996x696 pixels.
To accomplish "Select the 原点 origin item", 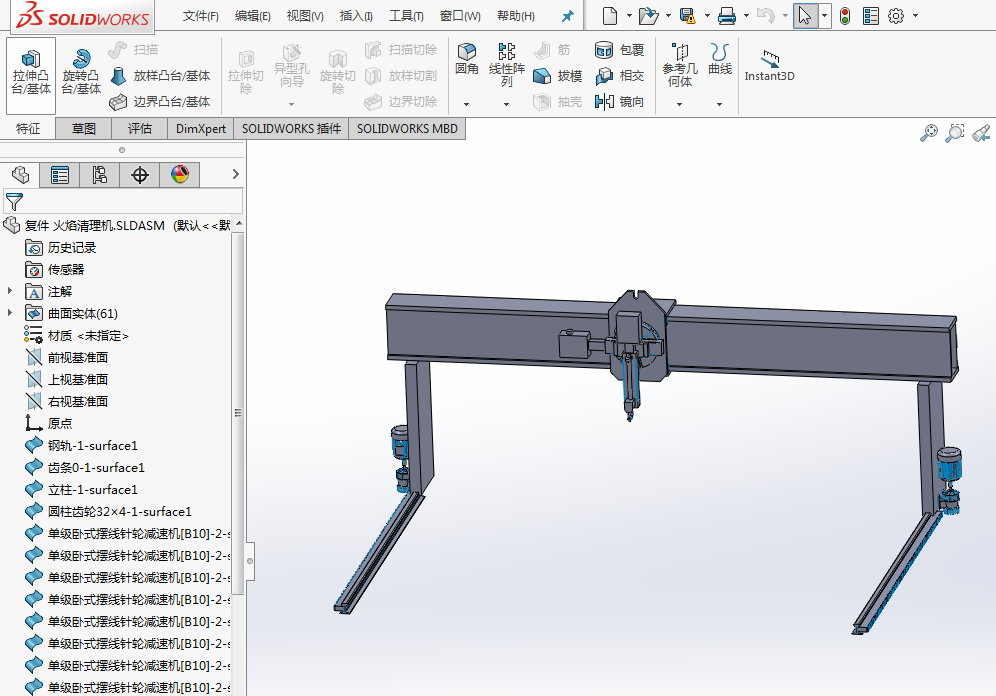I will click(48, 424).
